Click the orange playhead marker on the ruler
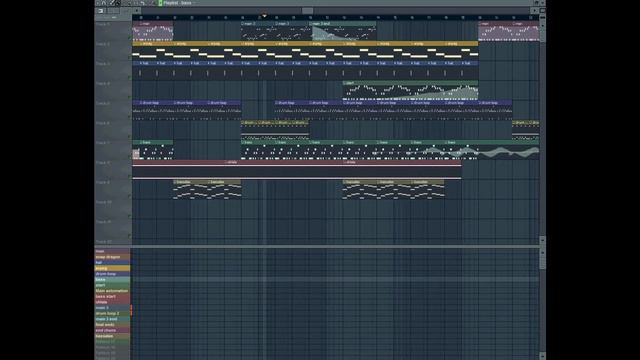The width and height of the screenshot is (640, 360). click(264, 16)
